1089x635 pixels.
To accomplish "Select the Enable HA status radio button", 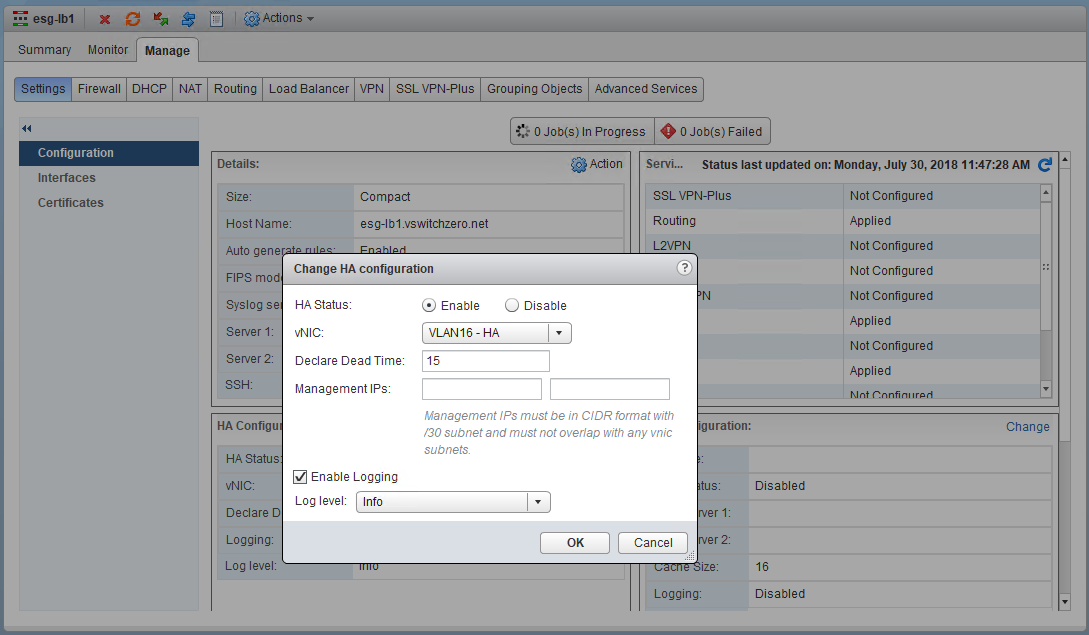I will 429,306.
